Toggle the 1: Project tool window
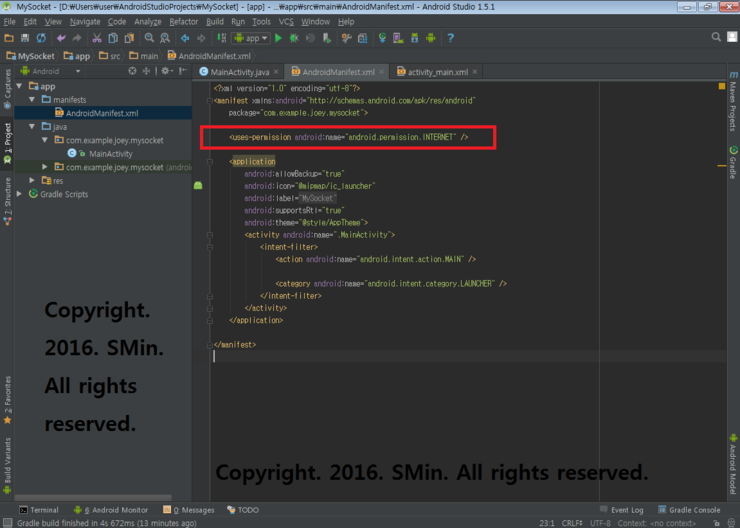This screenshot has width=740, height=528. tap(7, 143)
